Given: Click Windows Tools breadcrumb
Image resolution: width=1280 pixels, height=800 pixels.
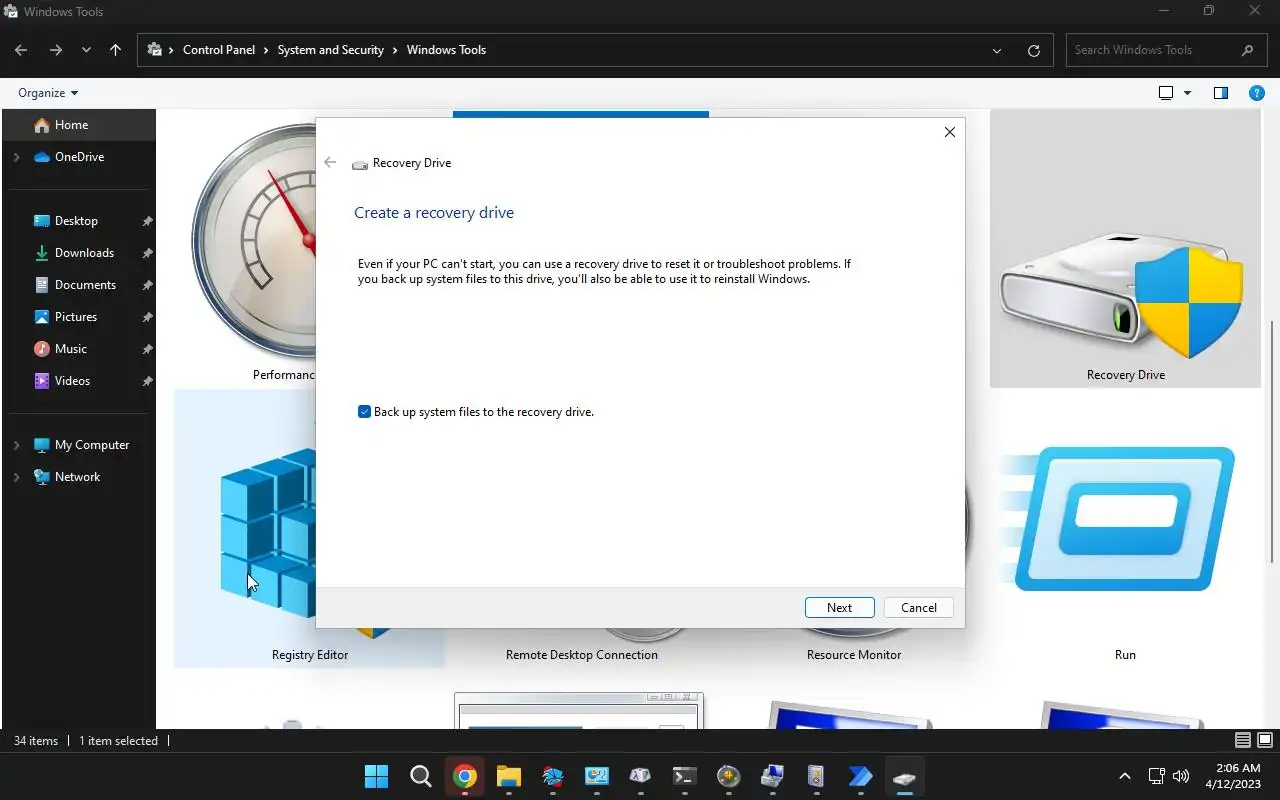Looking at the screenshot, I should click(446, 50).
